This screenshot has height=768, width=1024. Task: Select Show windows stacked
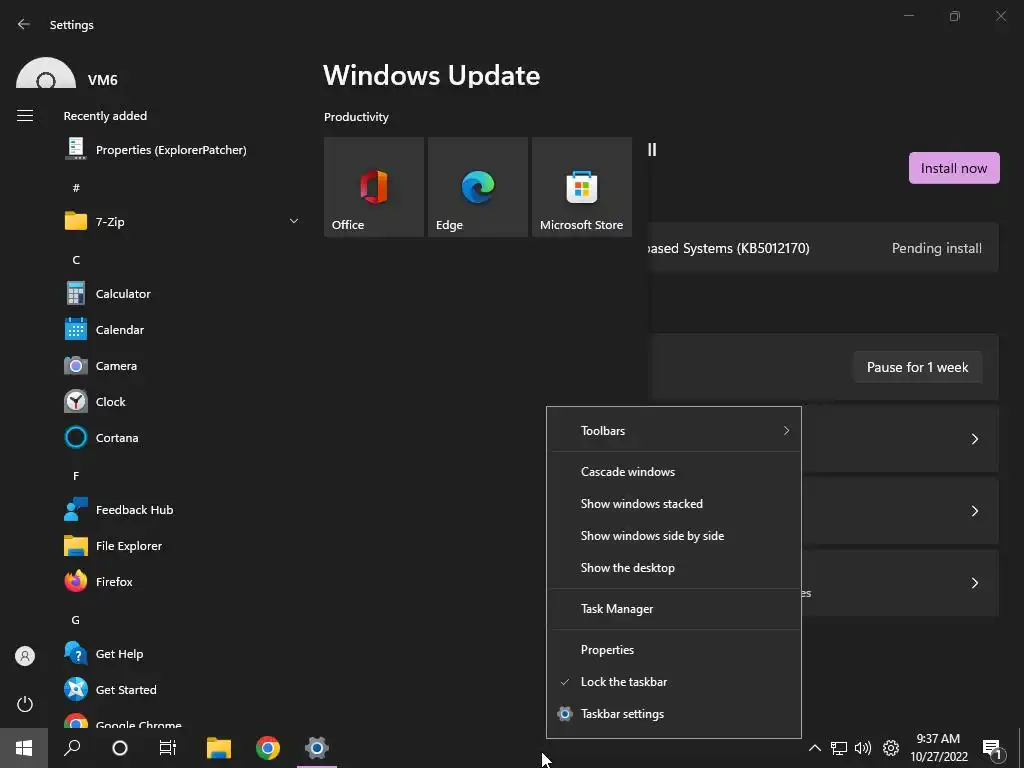(x=673, y=504)
